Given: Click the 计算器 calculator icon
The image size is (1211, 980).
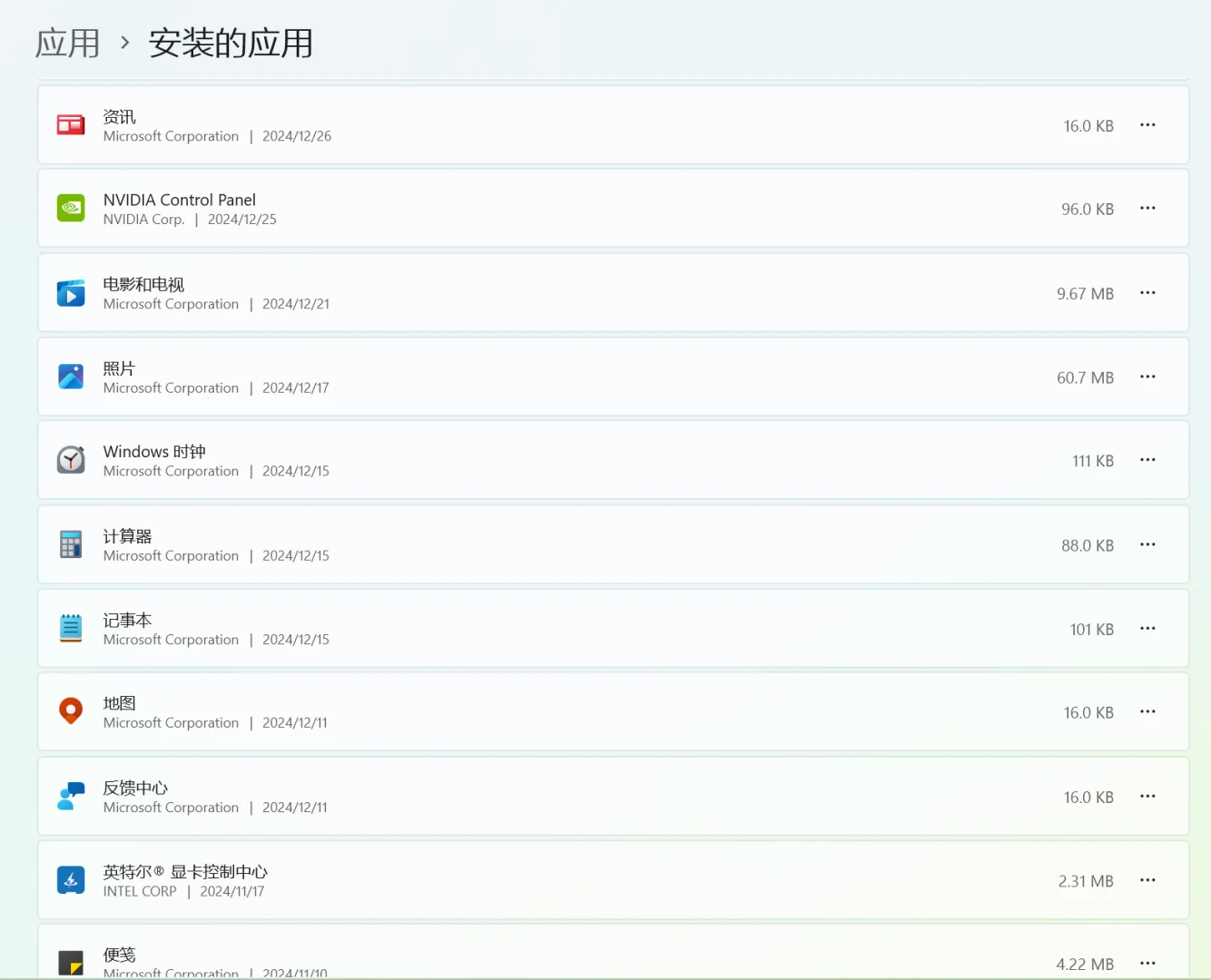Looking at the screenshot, I should (x=71, y=544).
